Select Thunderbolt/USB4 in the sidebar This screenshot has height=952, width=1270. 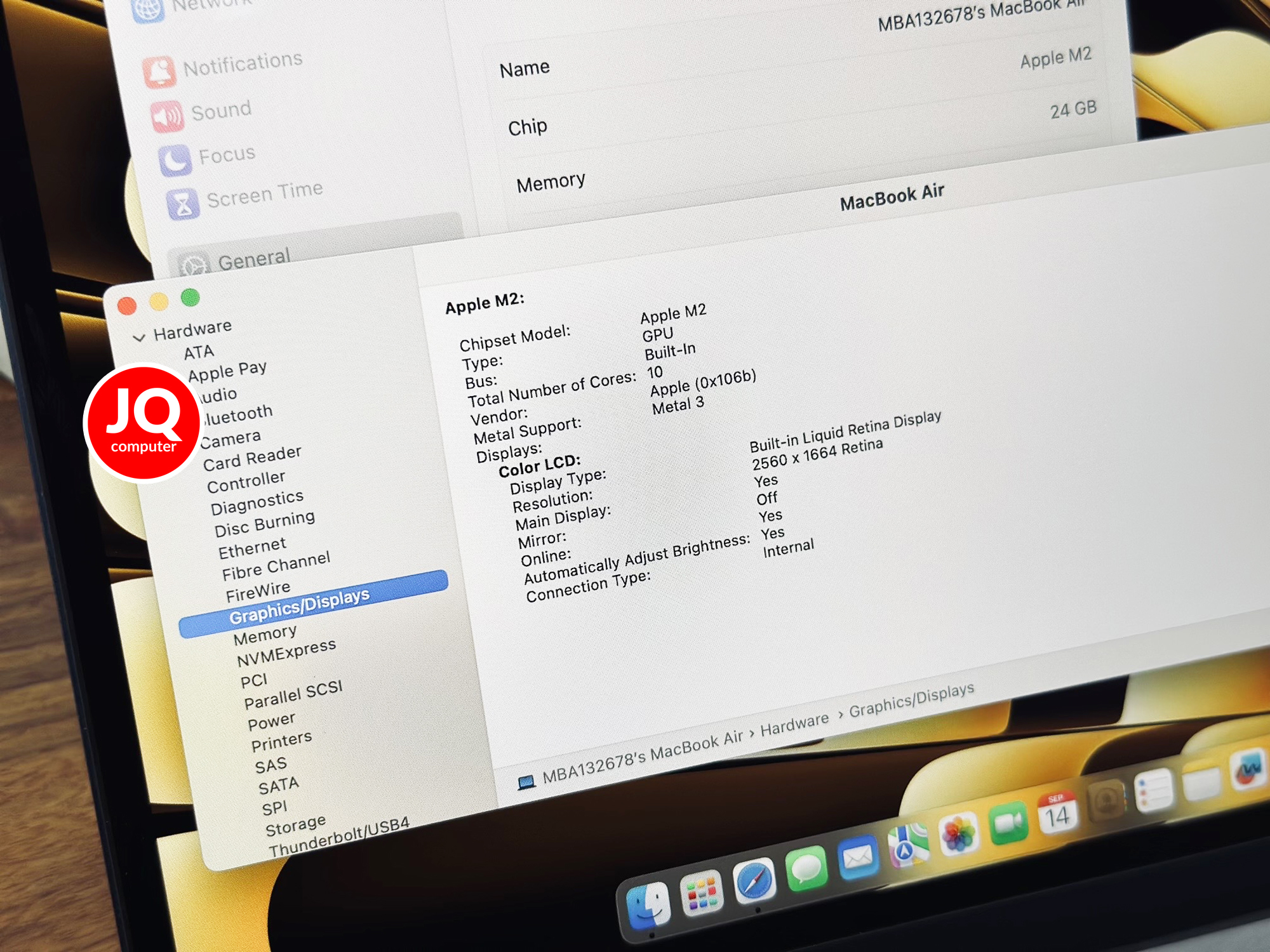[338, 837]
